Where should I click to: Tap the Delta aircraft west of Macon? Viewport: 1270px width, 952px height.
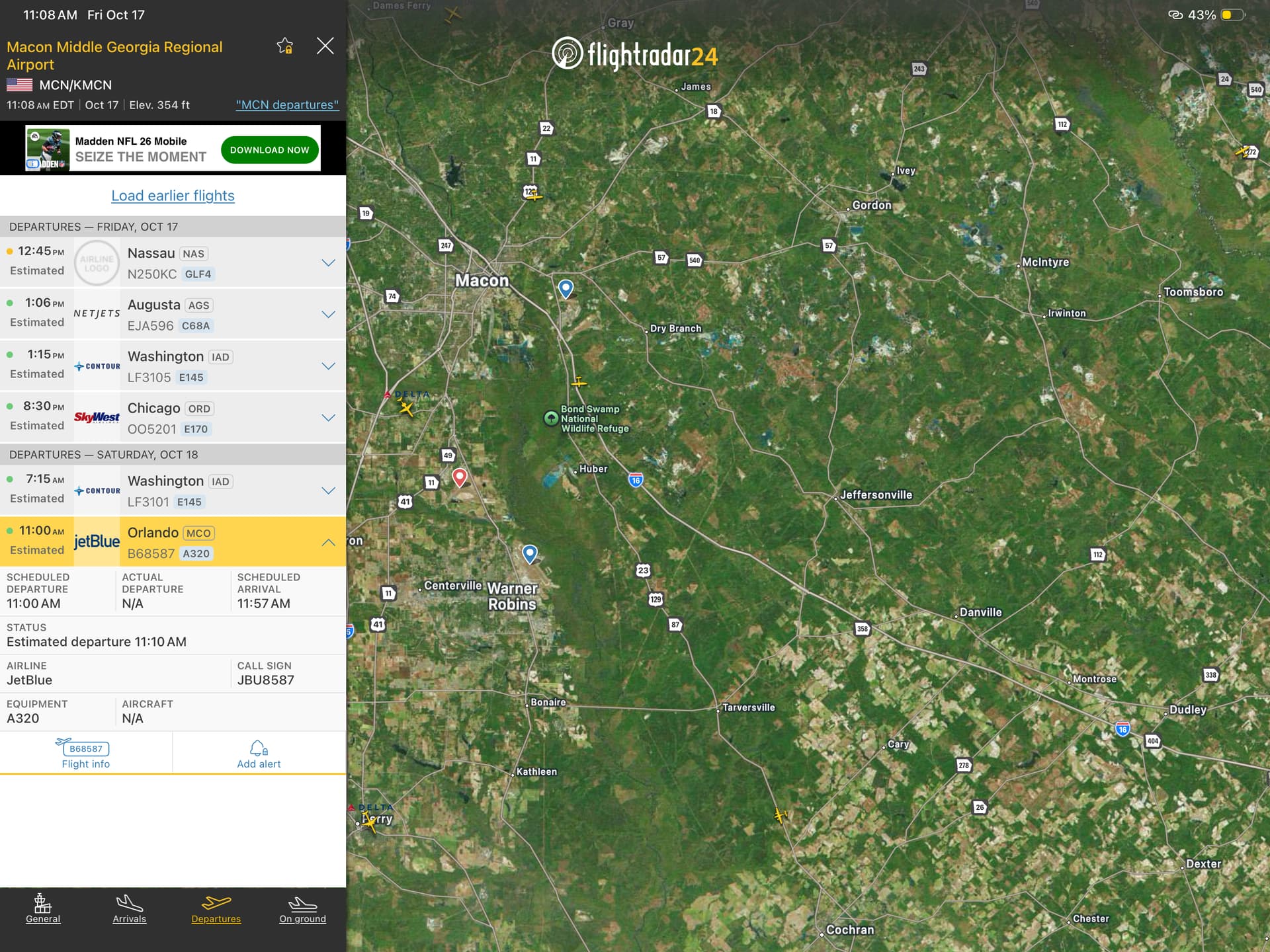406,408
